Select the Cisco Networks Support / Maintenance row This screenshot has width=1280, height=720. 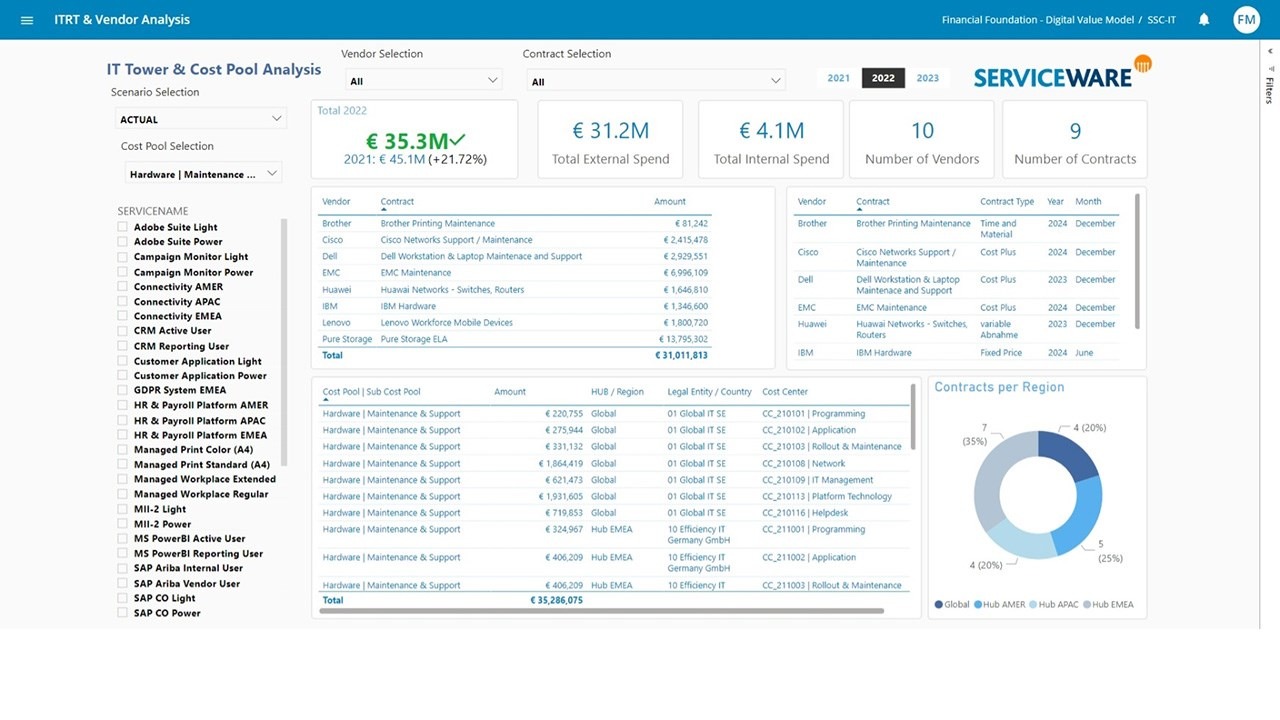(x=515, y=240)
